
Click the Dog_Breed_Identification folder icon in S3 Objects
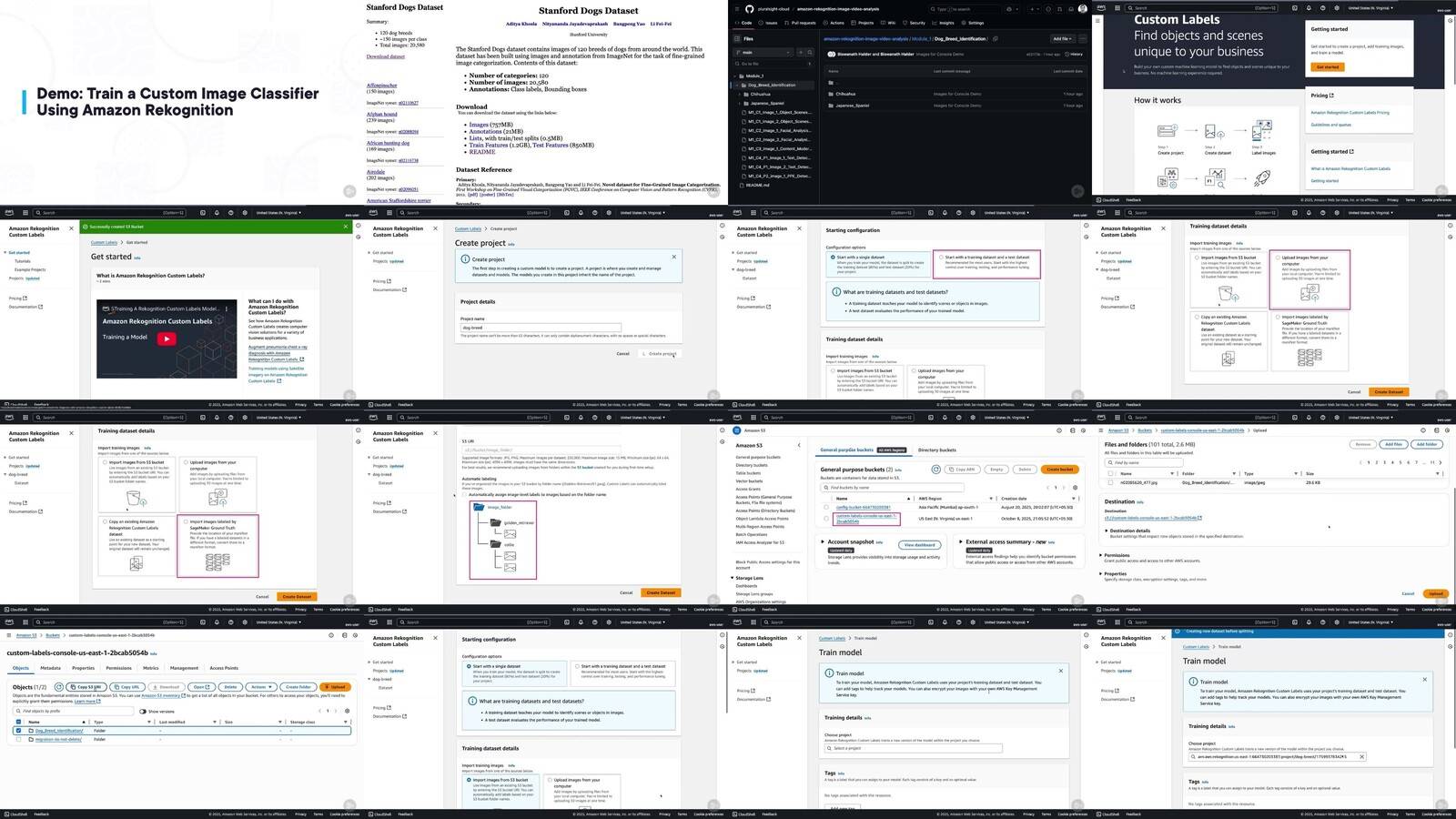(x=32, y=731)
